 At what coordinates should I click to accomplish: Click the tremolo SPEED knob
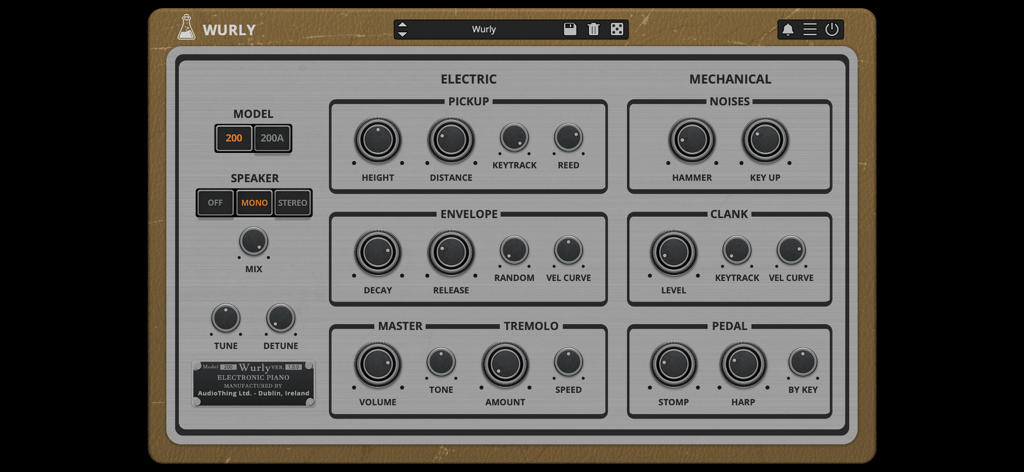[568, 362]
